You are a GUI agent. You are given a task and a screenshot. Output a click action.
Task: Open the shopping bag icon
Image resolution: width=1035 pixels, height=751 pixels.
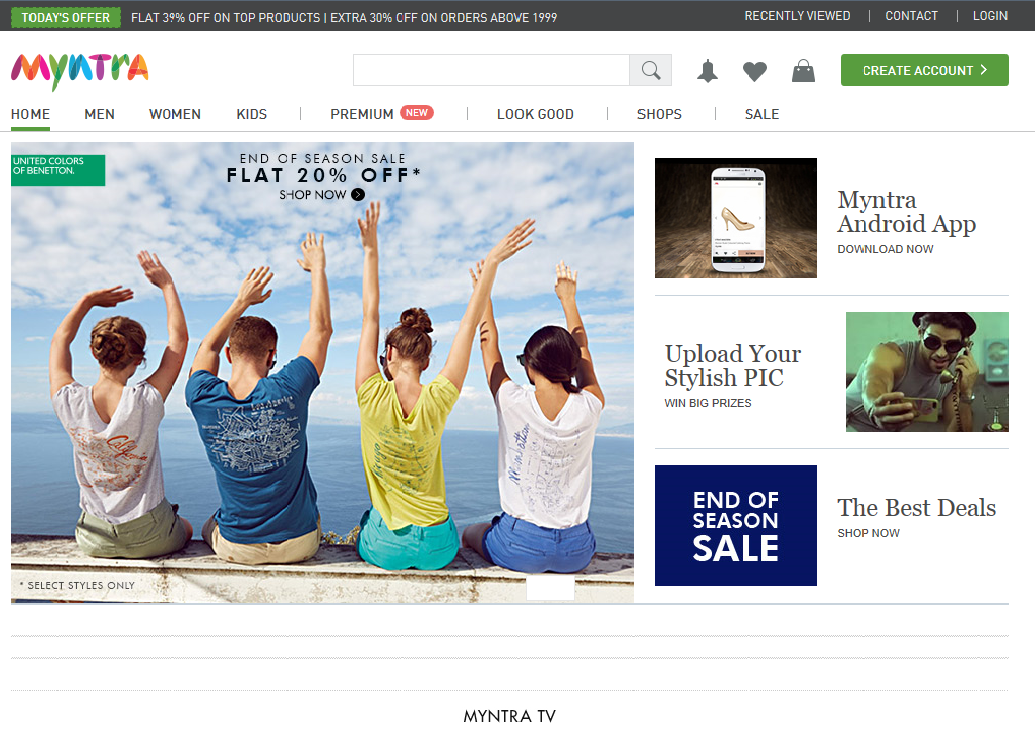click(x=803, y=71)
